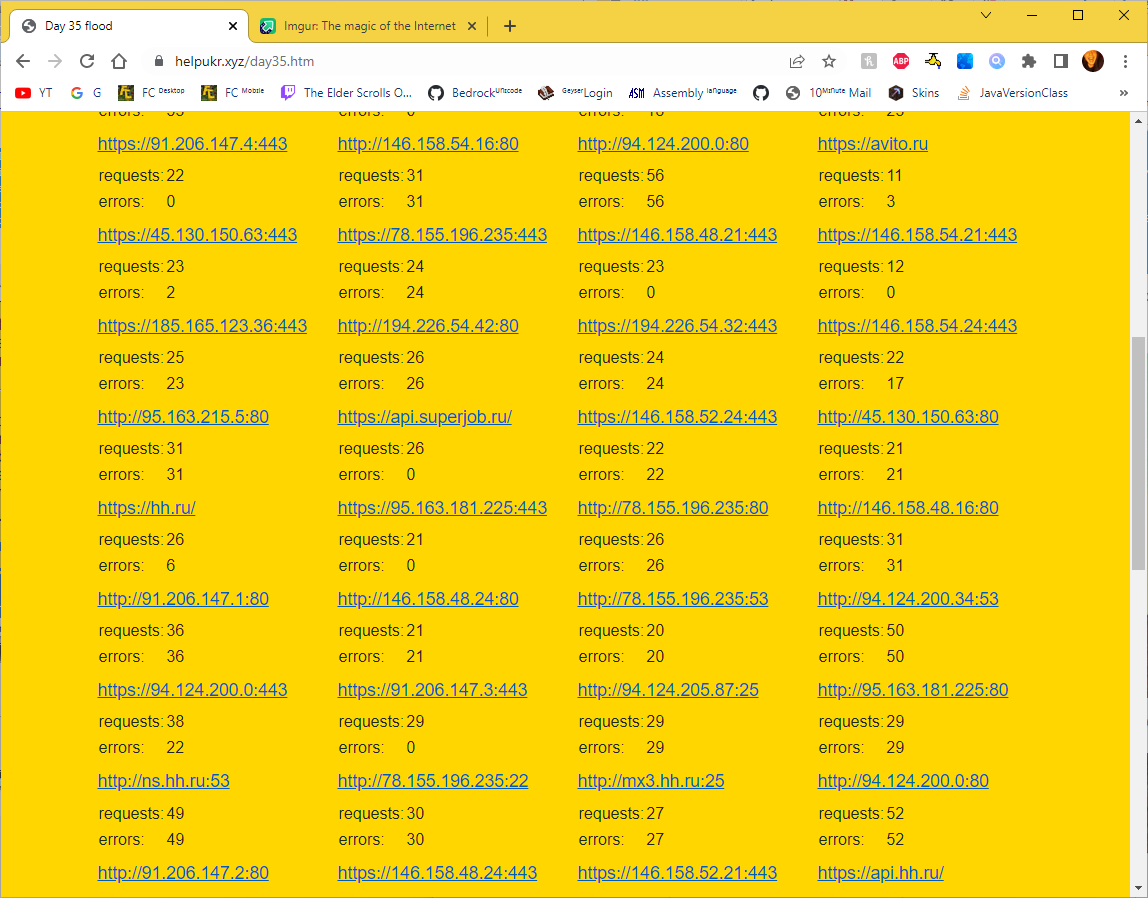1148x898 pixels.
Task: Open the YT bookmark
Action: tap(34, 93)
